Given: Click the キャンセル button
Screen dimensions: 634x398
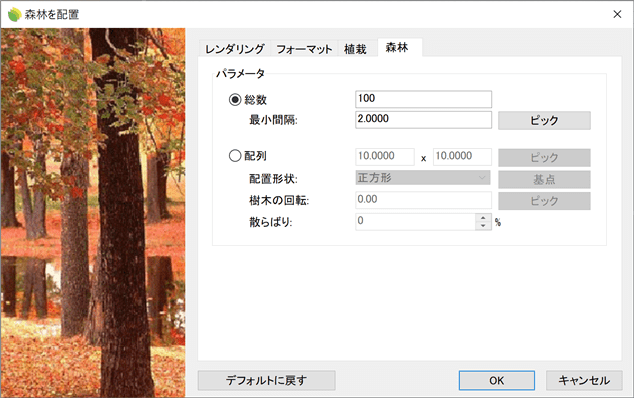Looking at the screenshot, I should click(x=584, y=381).
